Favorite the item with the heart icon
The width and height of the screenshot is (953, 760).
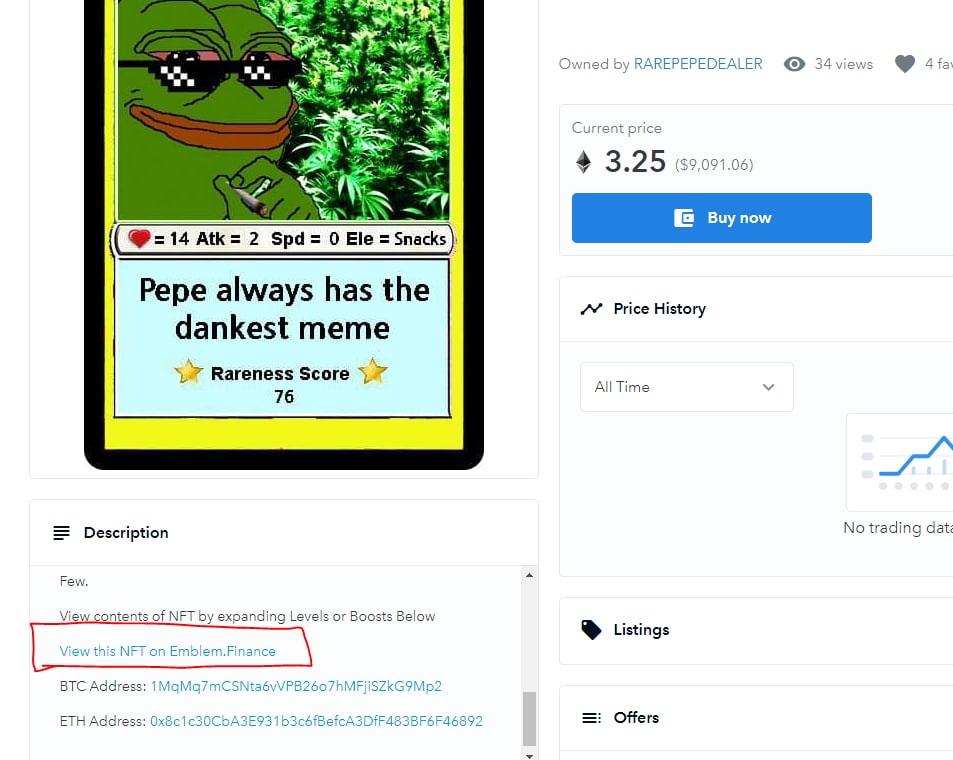905,64
